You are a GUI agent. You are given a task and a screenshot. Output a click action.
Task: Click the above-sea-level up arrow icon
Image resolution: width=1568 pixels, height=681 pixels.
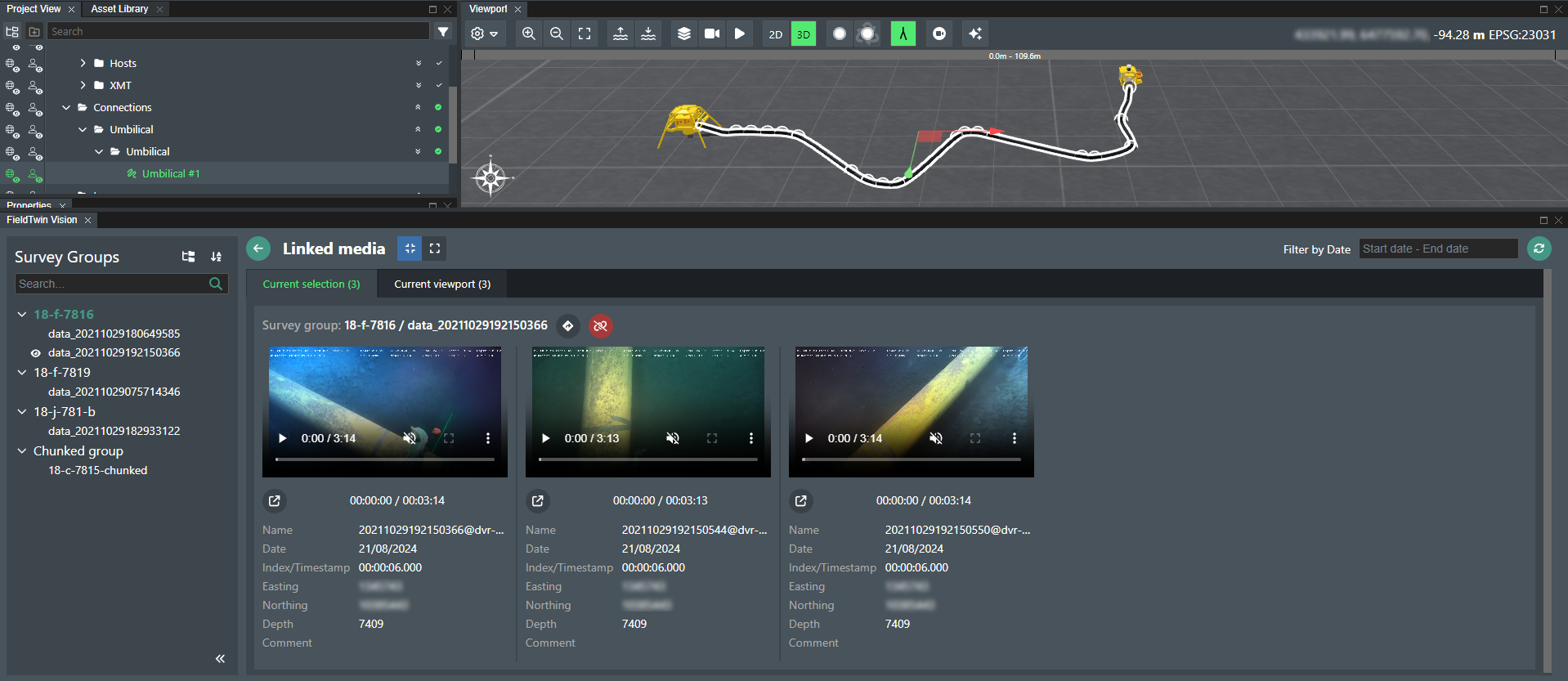[x=620, y=34]
